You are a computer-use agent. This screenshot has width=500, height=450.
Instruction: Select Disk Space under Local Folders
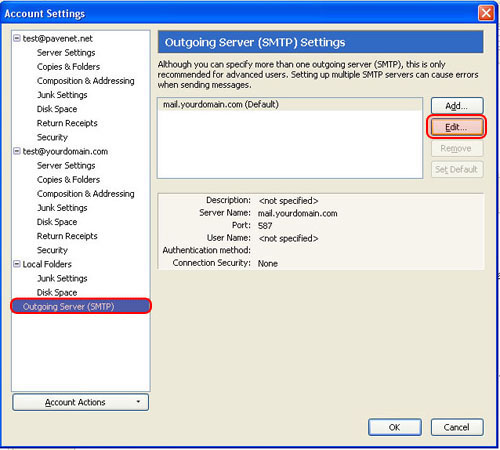tap(57, 292)
